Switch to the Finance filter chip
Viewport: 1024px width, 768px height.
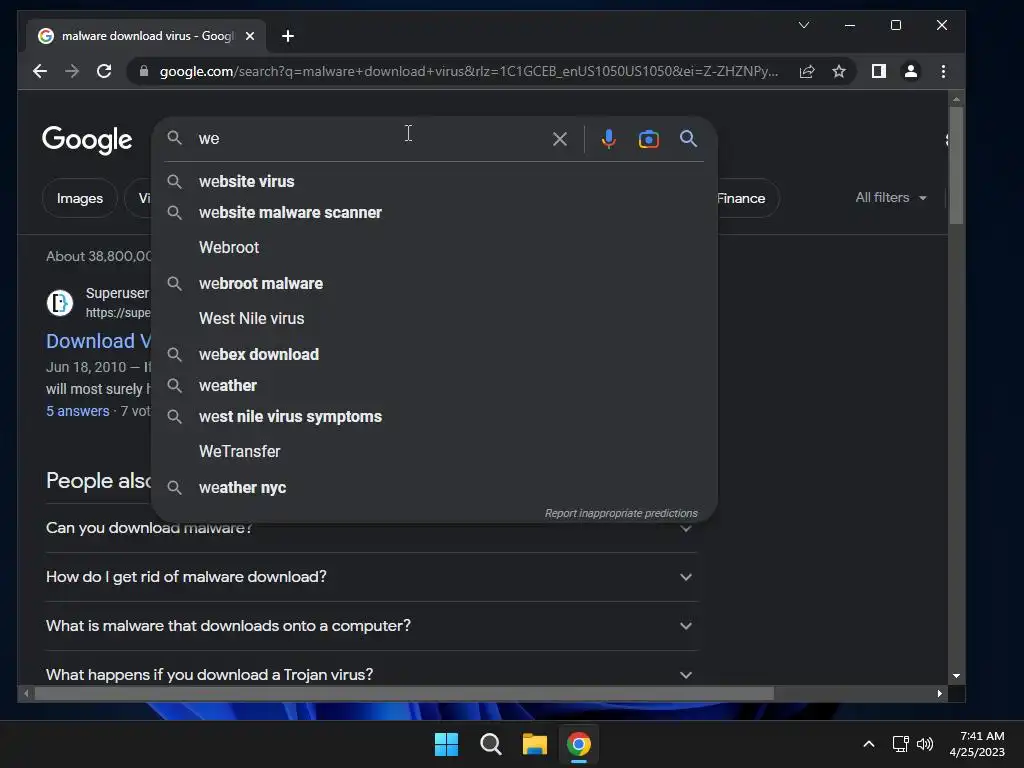pos(747,198)
